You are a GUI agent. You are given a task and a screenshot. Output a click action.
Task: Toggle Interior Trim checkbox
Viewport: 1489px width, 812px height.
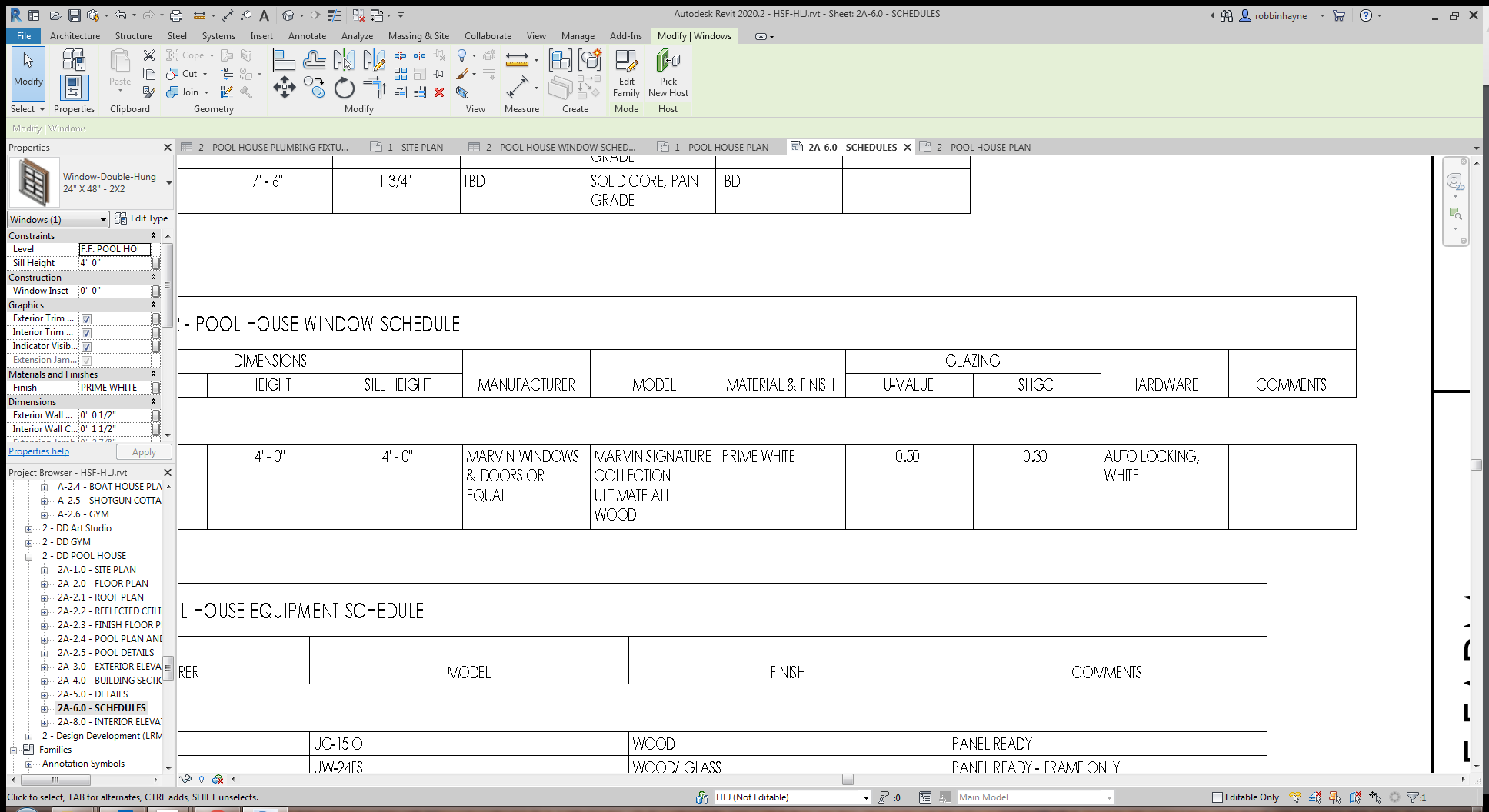(86, 333)
